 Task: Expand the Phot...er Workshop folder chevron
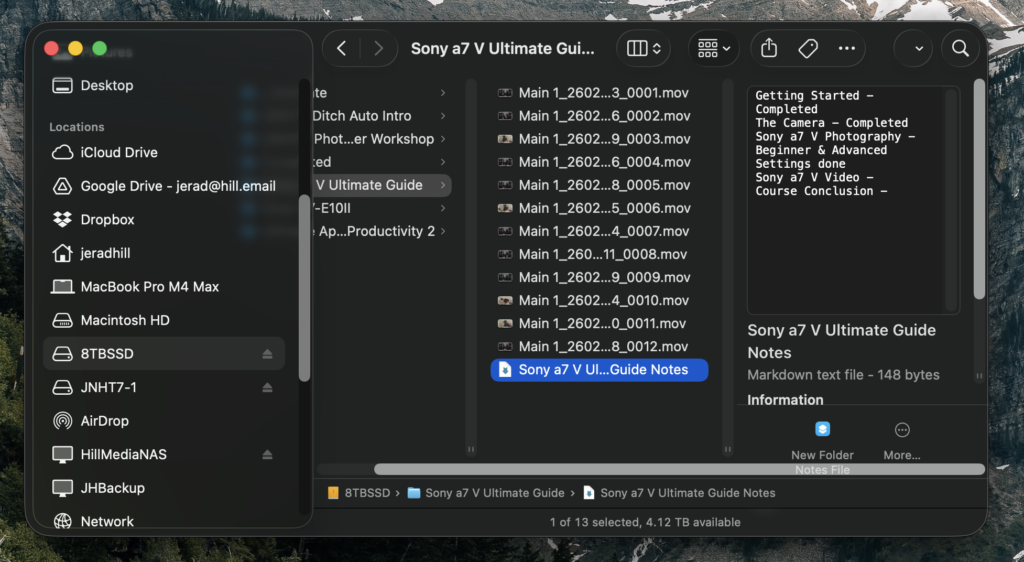point(443,139)
